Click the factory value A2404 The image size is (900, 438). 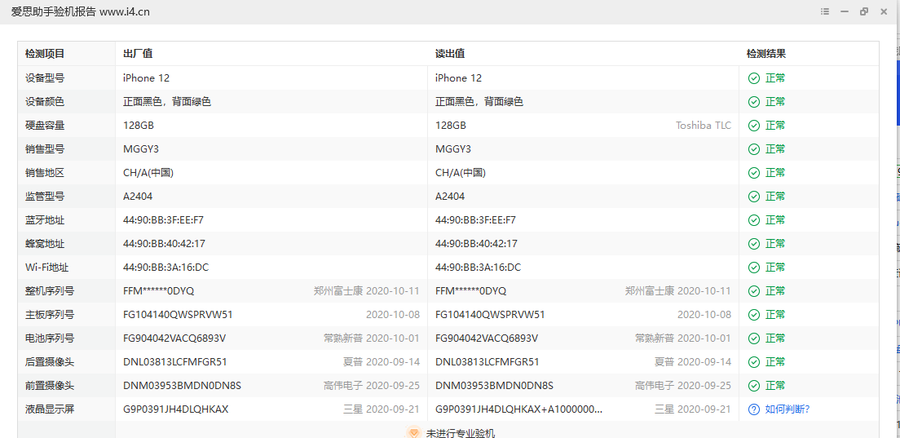[138, 196]
